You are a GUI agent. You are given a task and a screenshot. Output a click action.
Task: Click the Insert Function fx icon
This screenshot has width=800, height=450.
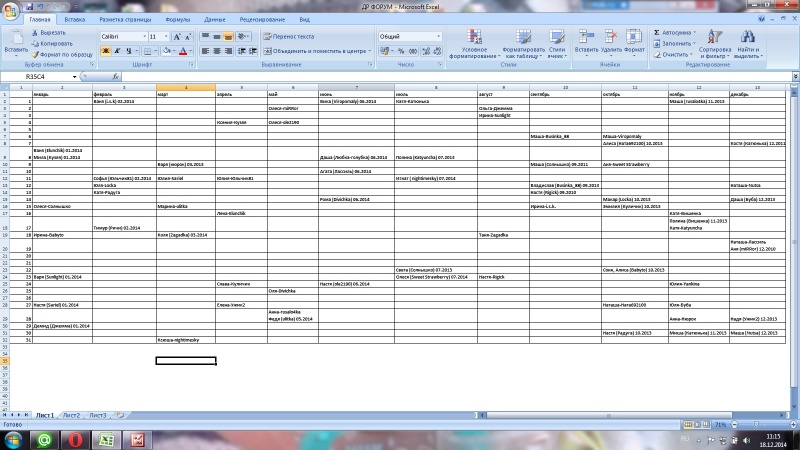(x=116, y=77)
